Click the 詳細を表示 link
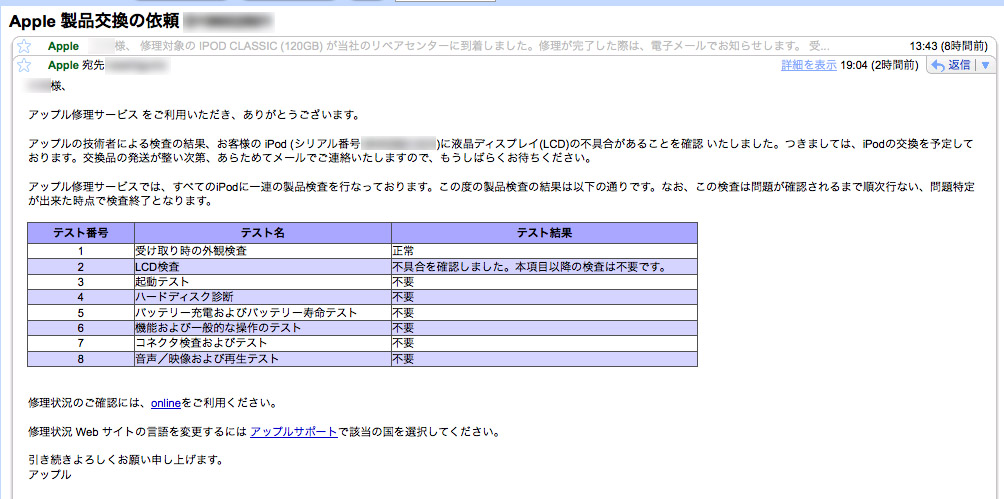The height and width of the screenshot is (499, 1004). 809,65
